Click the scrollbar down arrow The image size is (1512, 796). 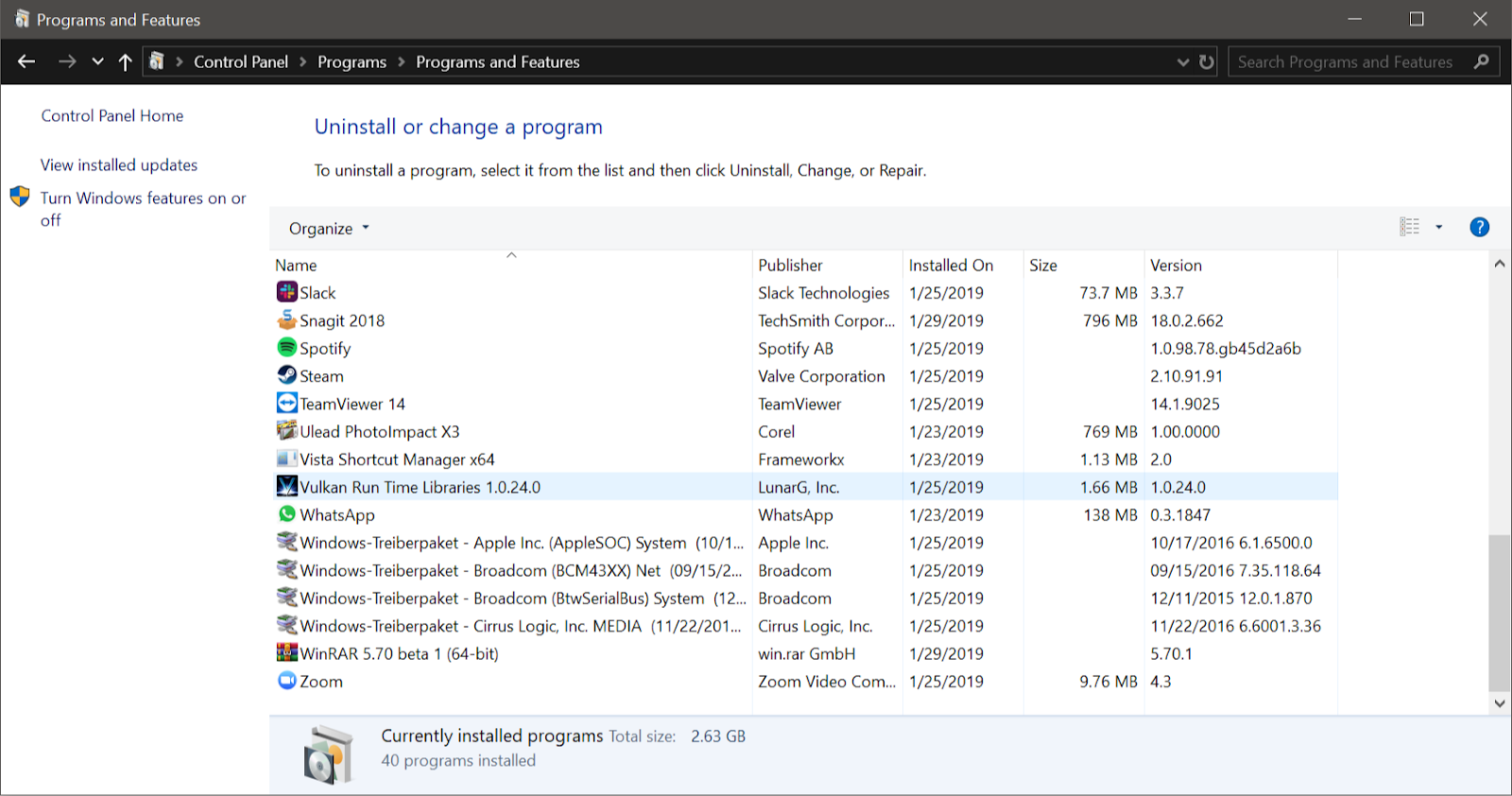coord(1499,702)
